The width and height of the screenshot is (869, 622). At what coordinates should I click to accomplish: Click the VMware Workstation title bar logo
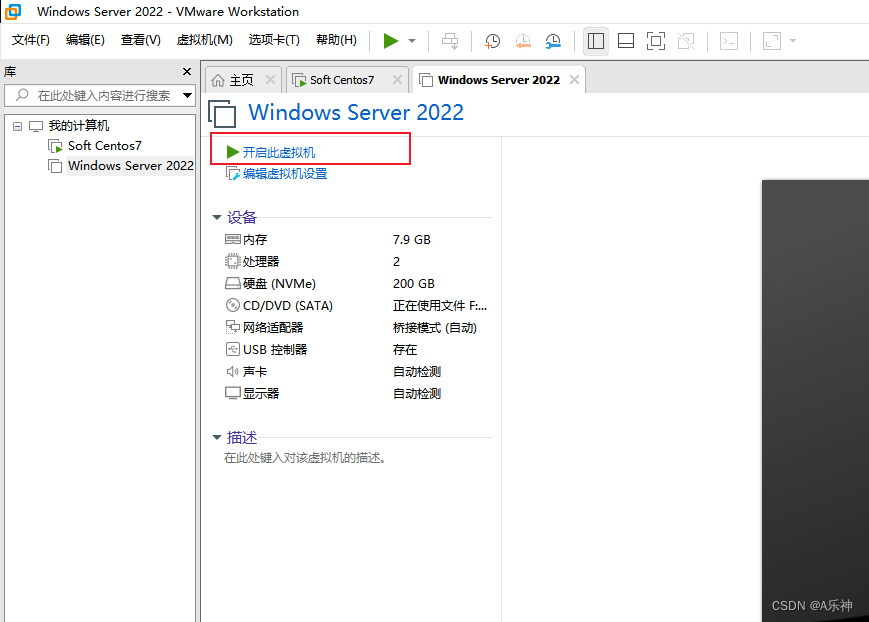tap(13, 11)
